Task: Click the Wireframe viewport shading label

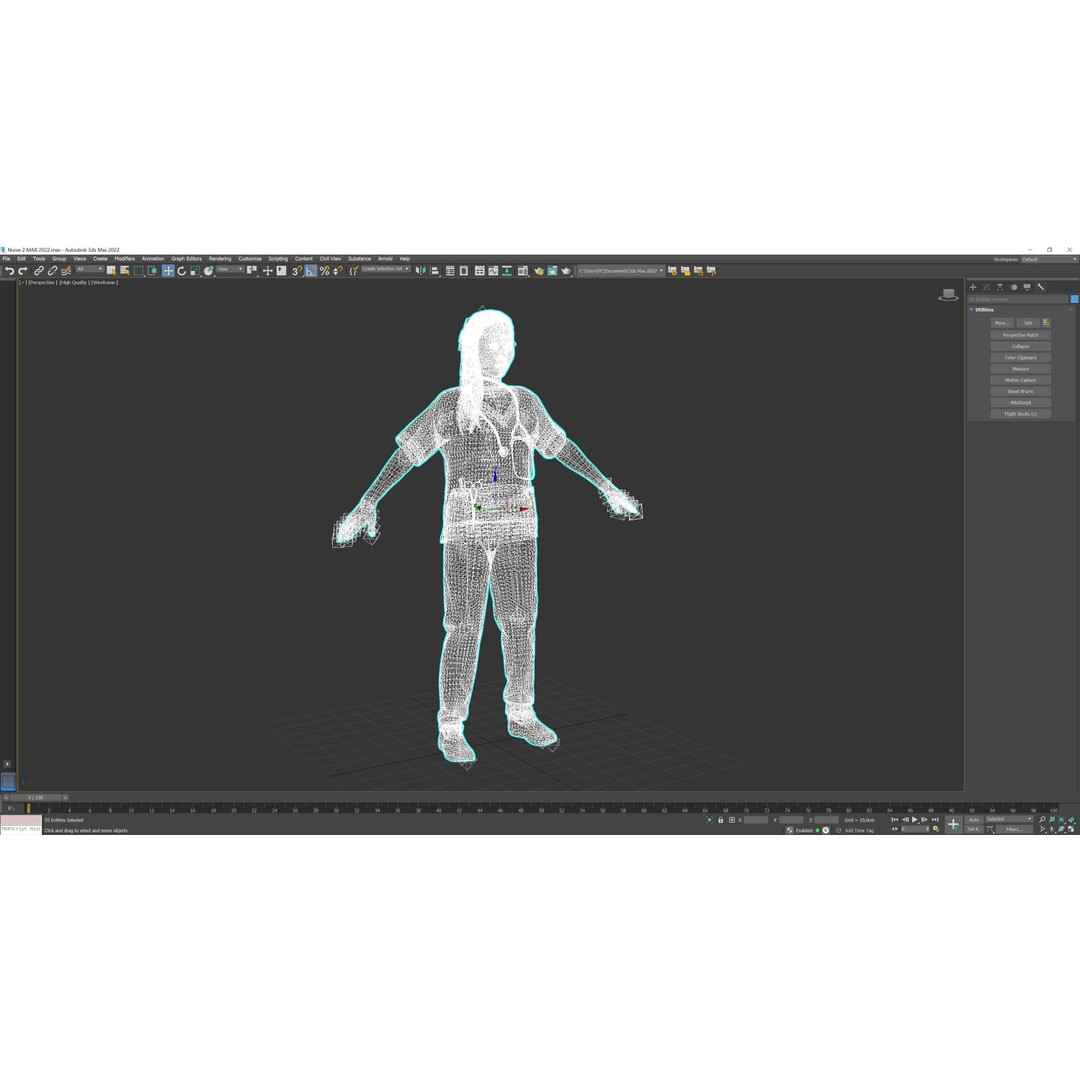Action: [x=104, y=282]
